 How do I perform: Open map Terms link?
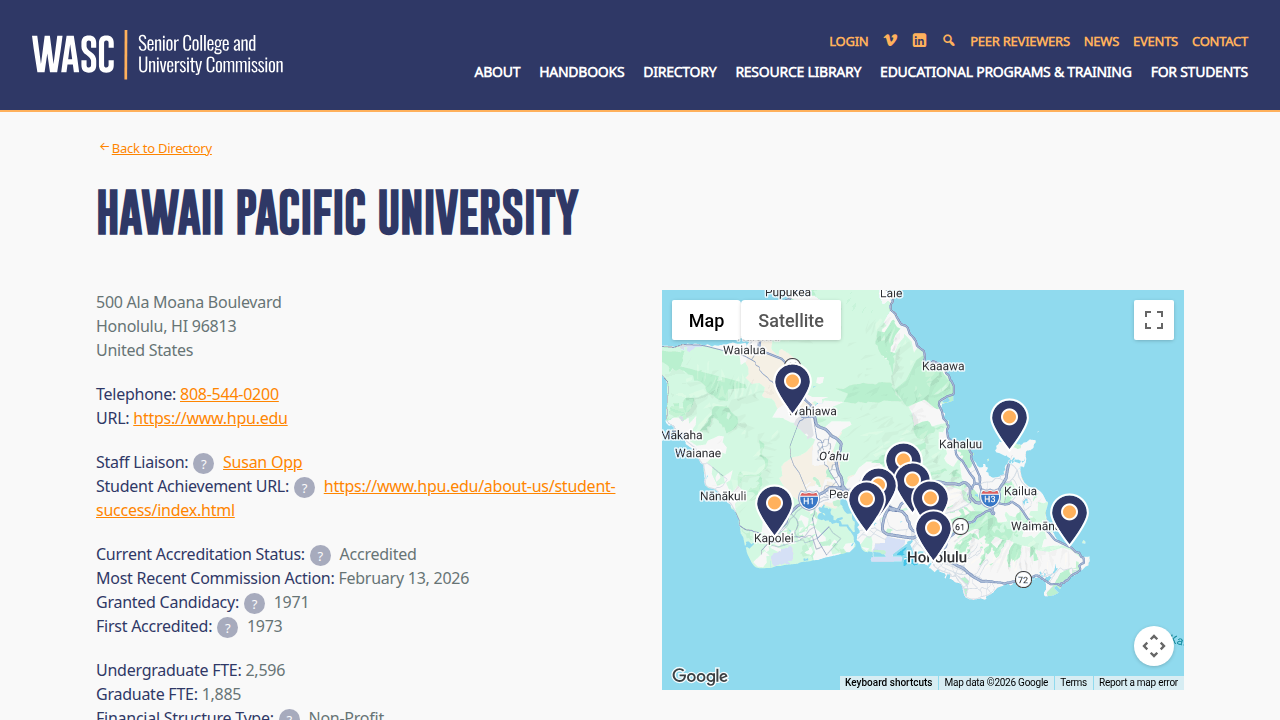point(1073,682)
